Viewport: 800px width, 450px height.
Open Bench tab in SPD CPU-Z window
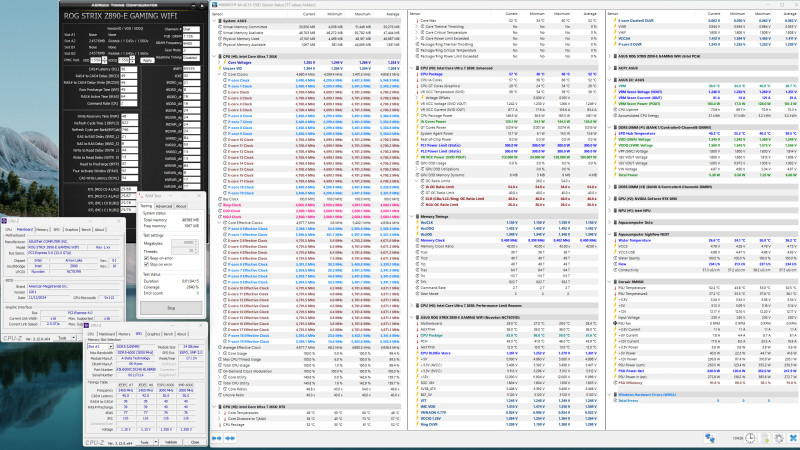(168, 334)
